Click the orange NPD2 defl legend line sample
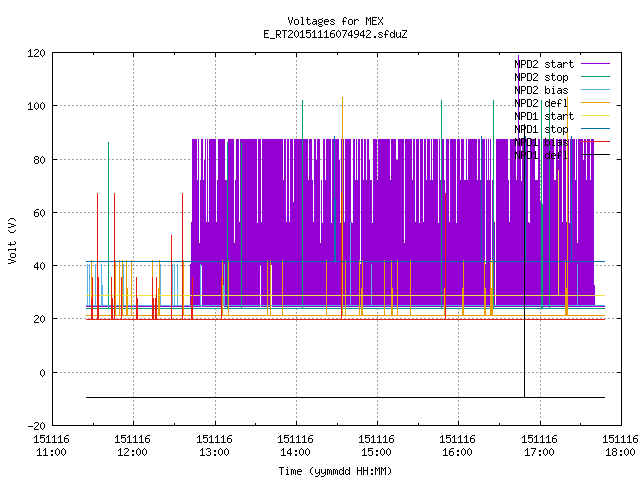This screenshot has height=480, width=640. point(595,102)
